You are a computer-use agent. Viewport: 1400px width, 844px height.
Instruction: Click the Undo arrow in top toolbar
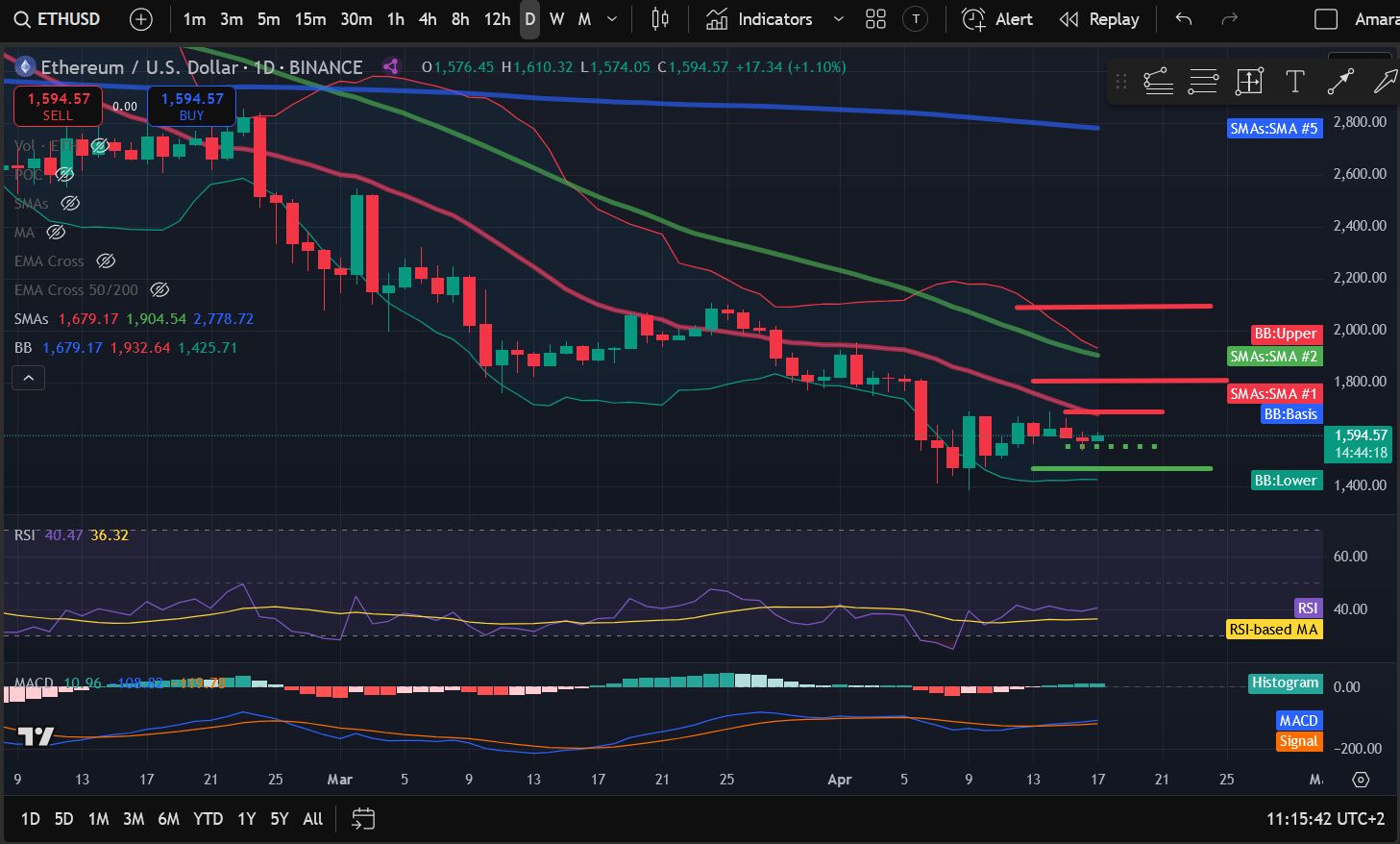click(1184, 19)
